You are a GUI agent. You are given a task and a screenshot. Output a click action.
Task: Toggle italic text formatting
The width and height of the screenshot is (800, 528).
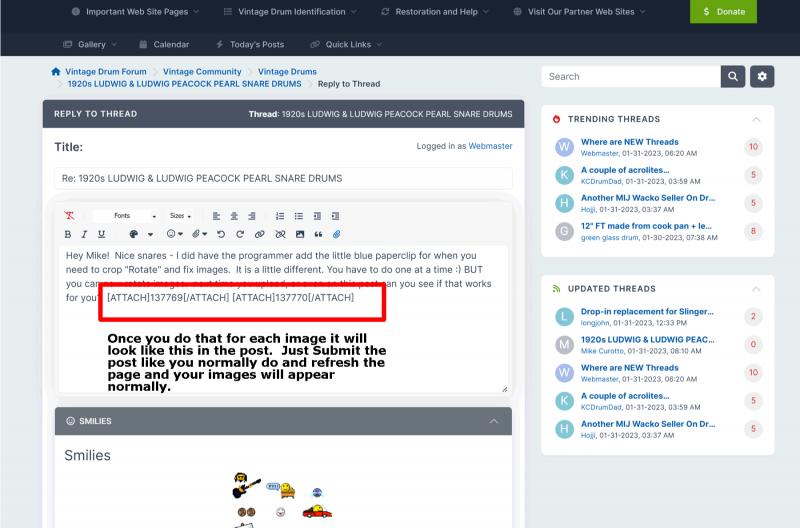click(85, 234)
